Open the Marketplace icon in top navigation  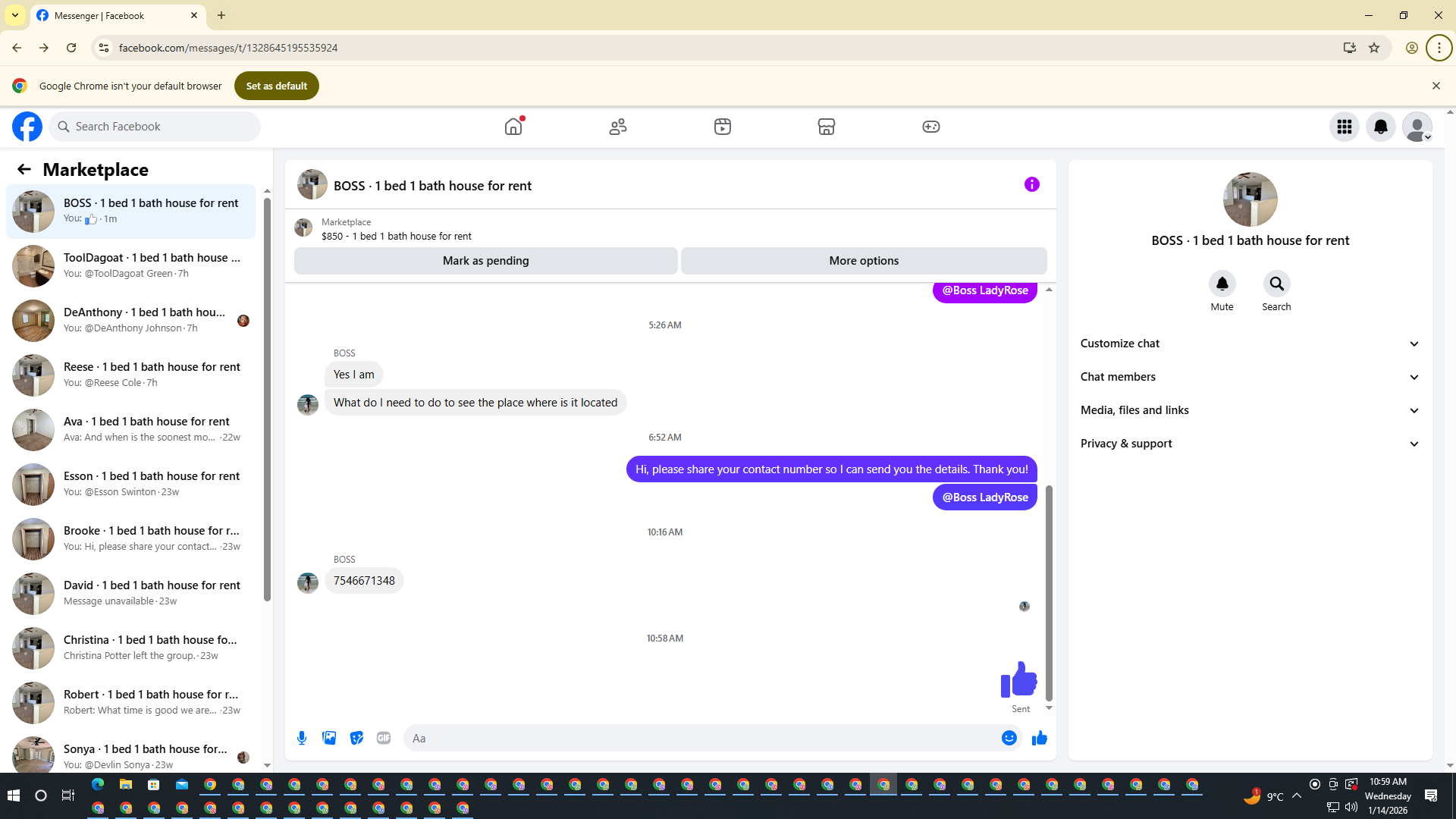coord(826,127)
